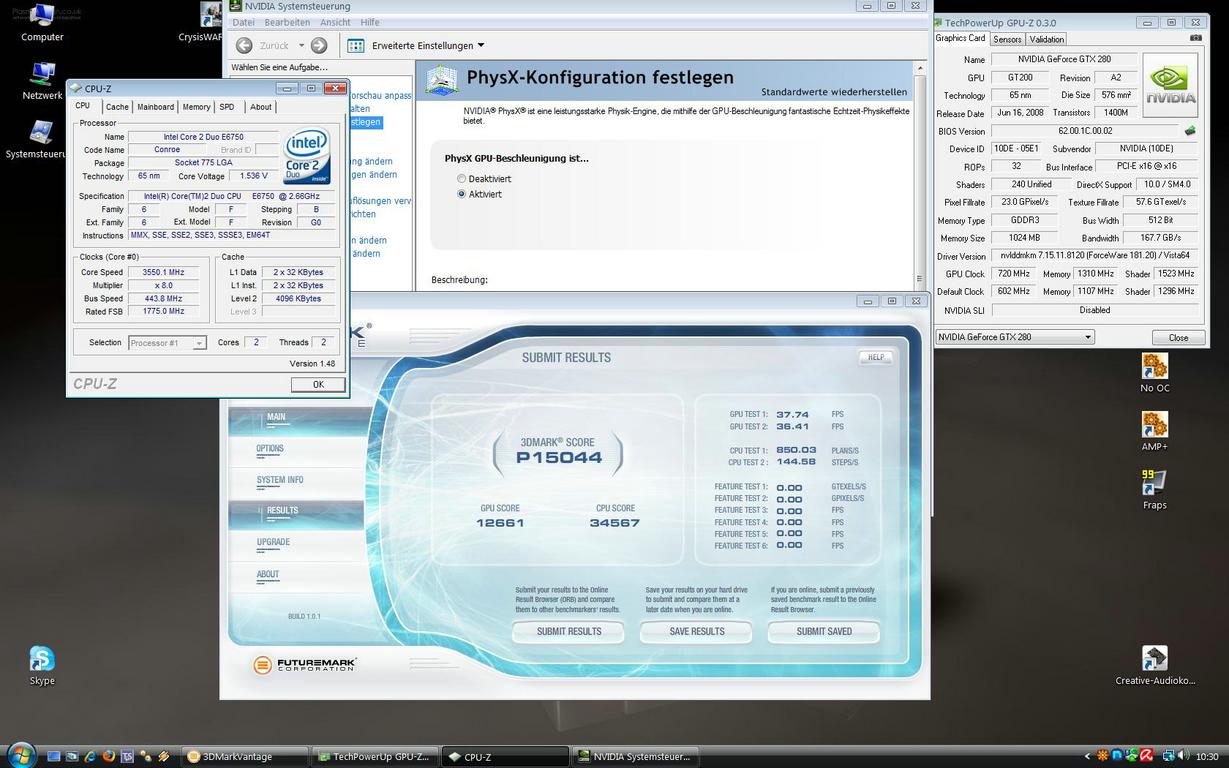Go to UPGRADE in 3DMark sidebar

(x=273, y=542)
